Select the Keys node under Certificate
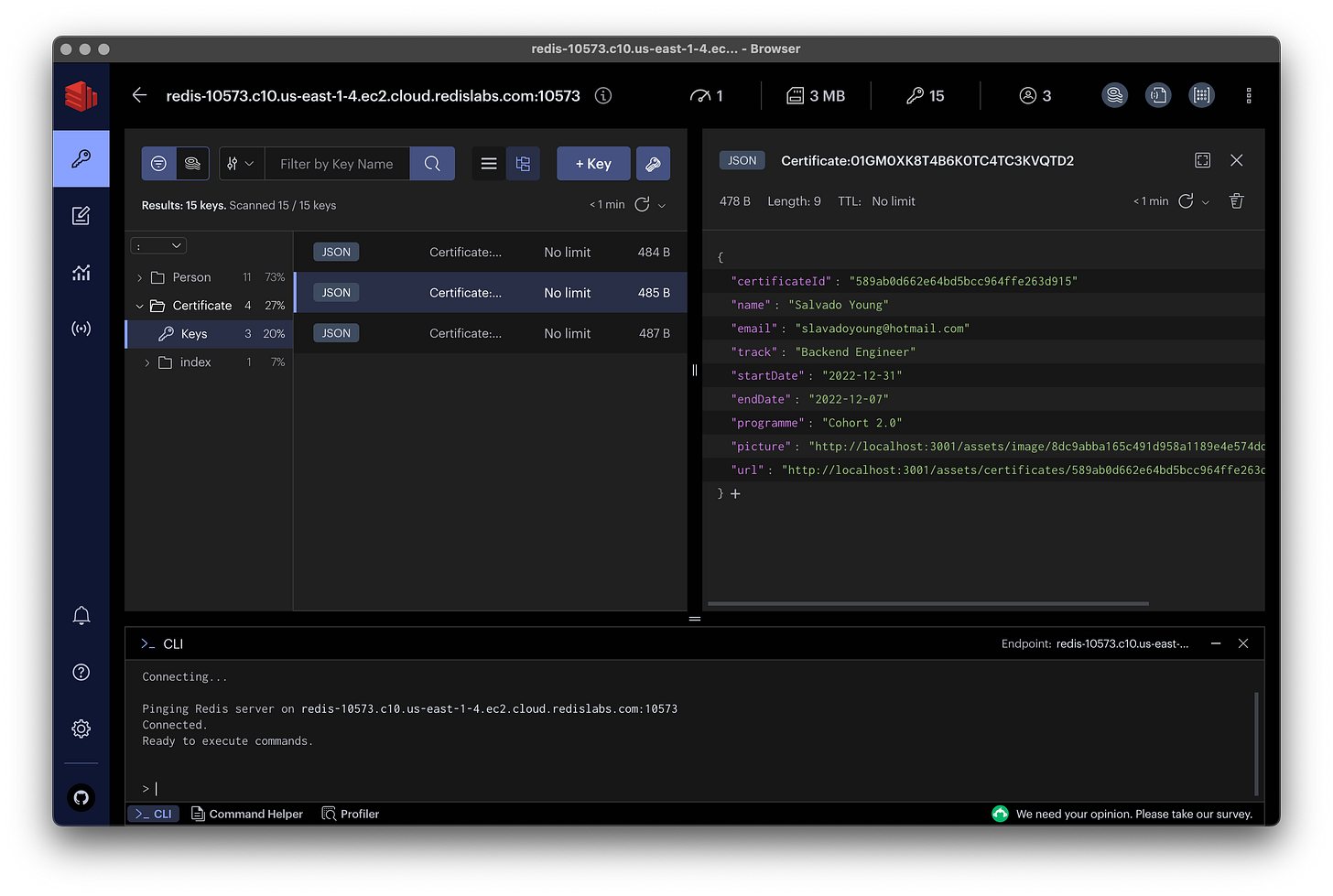The image size is (1333, 896). [x=210, y=334]
